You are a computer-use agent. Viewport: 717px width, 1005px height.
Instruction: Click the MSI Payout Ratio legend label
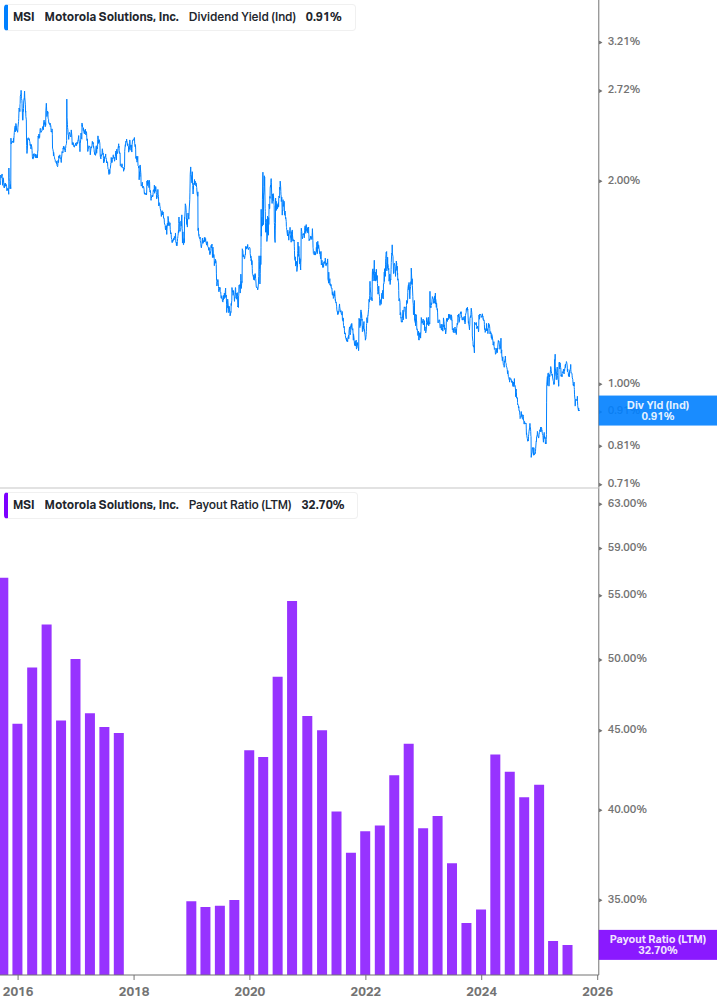[181, 505]
